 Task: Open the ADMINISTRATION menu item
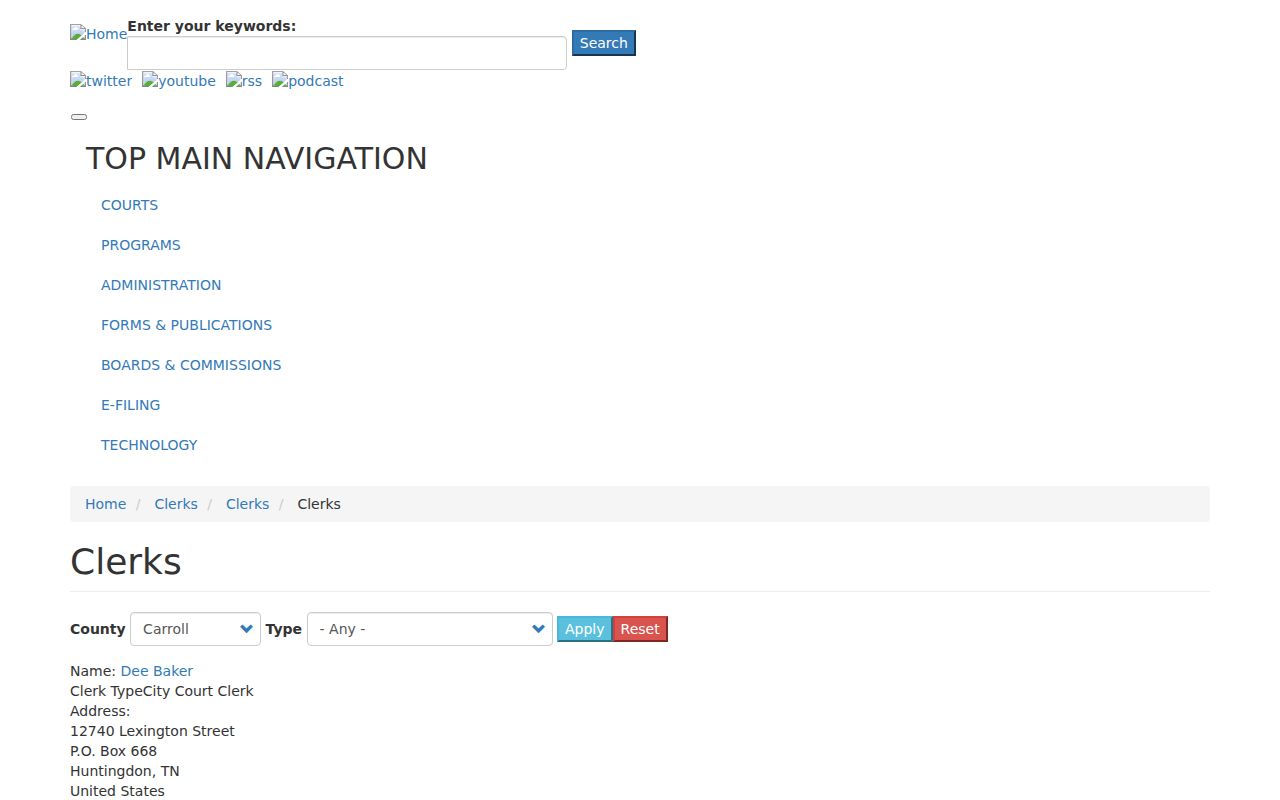coord(161,285)
